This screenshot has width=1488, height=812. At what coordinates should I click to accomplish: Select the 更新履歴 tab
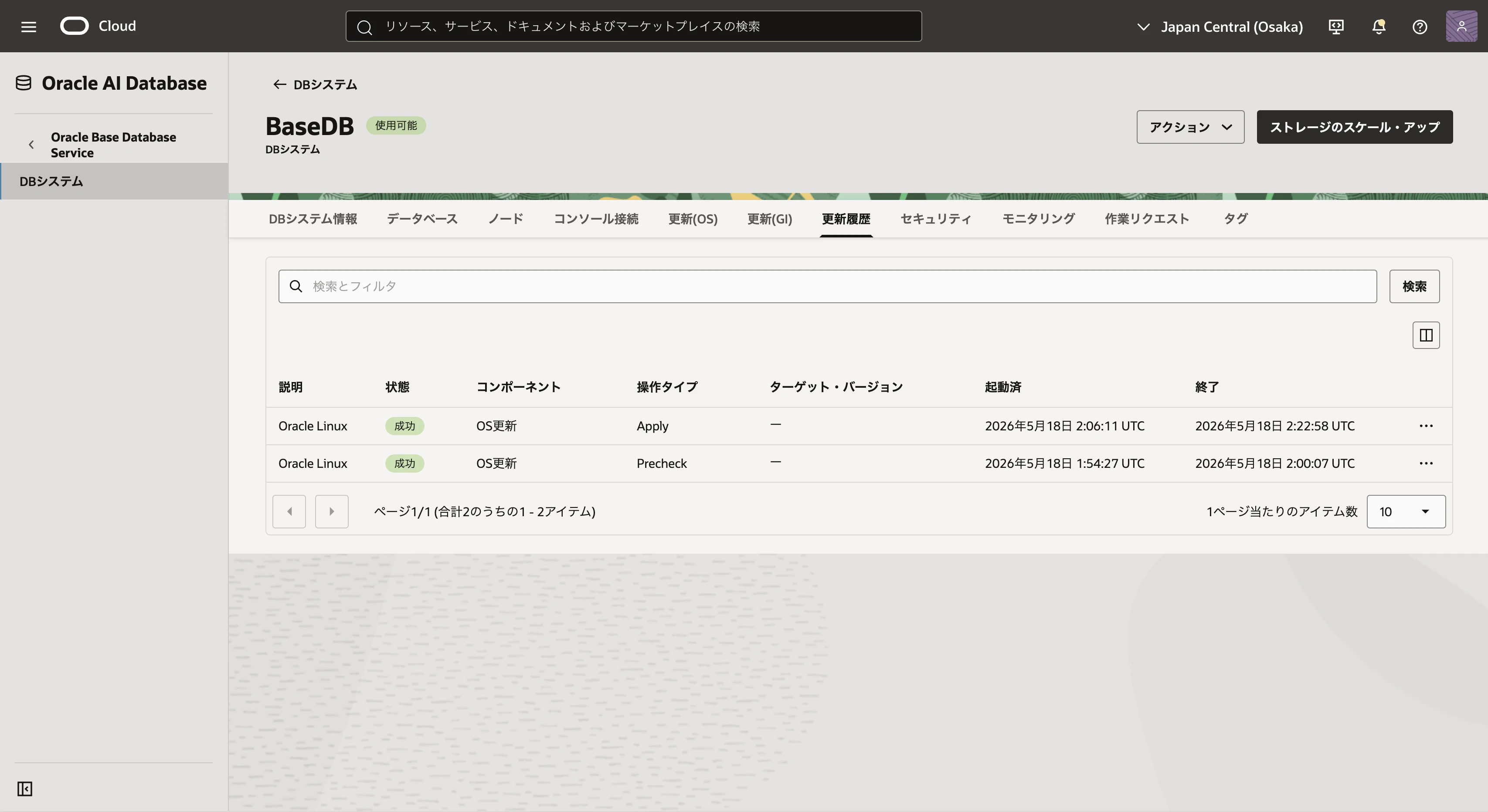point(846,219)
